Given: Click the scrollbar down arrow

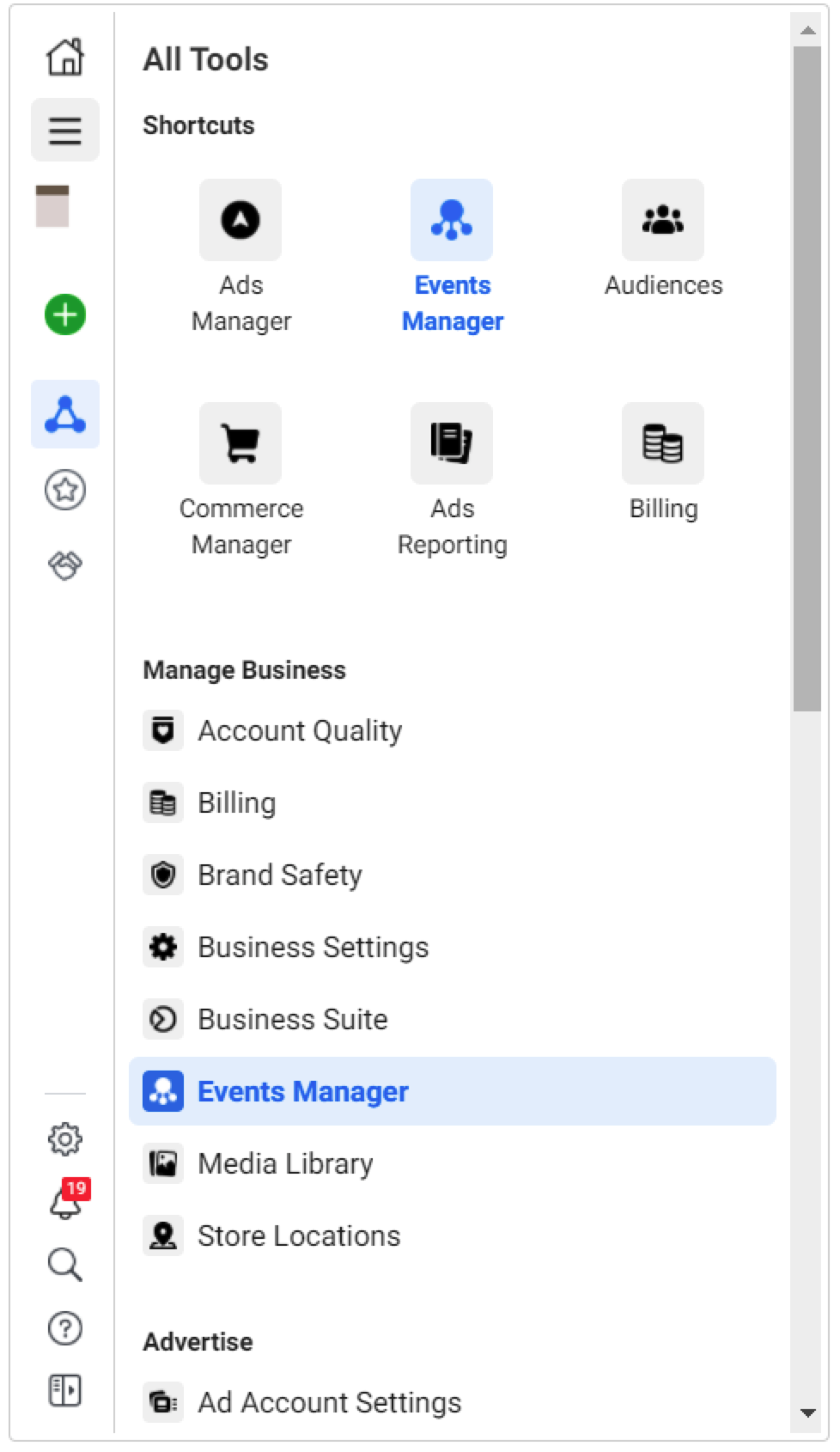Looking at the screenshot, I should [807, 1412].
